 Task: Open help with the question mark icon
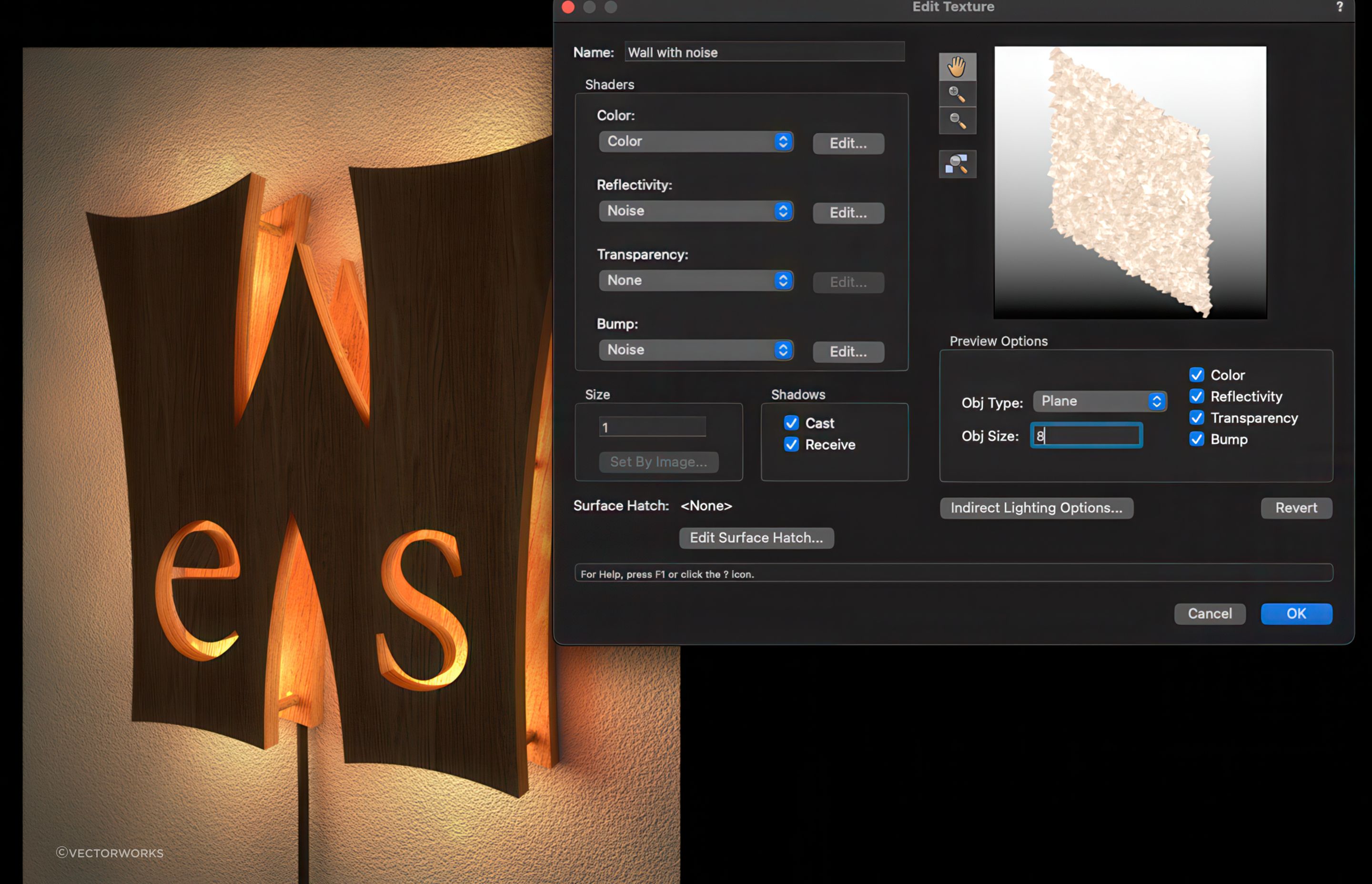click(1339, 7)
